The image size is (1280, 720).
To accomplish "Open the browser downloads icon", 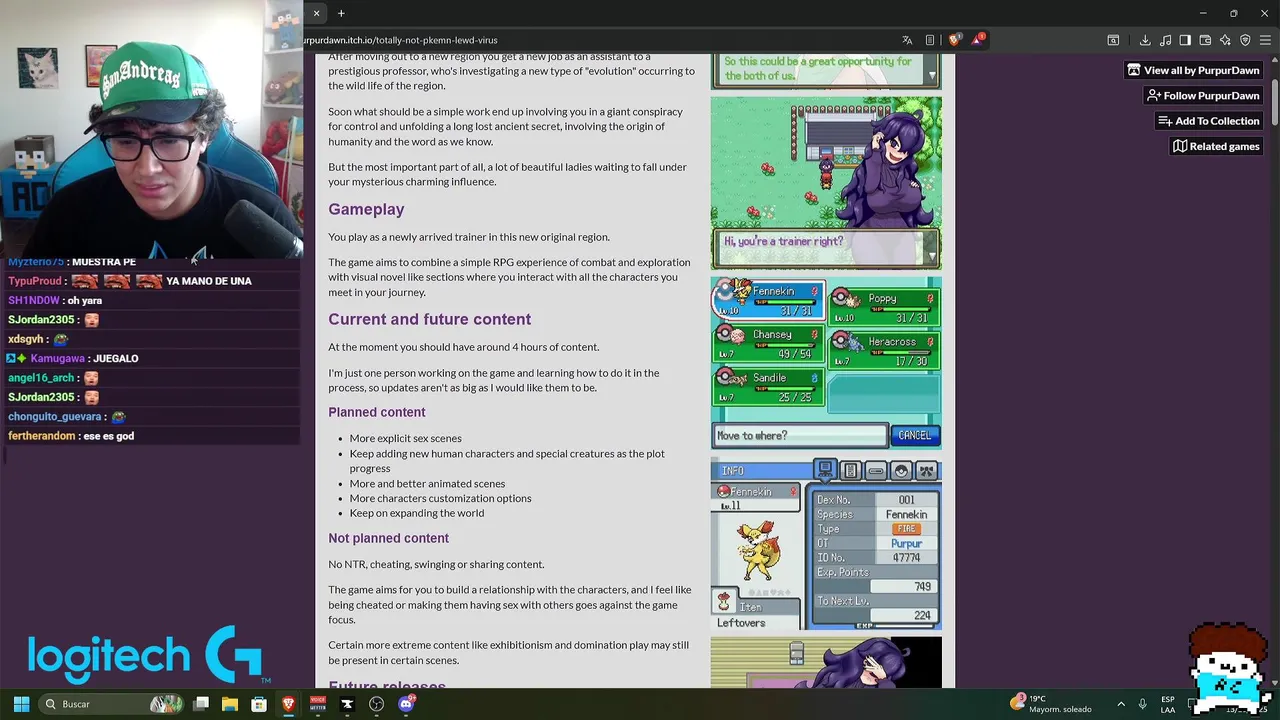I will (x=1145, y=40).
